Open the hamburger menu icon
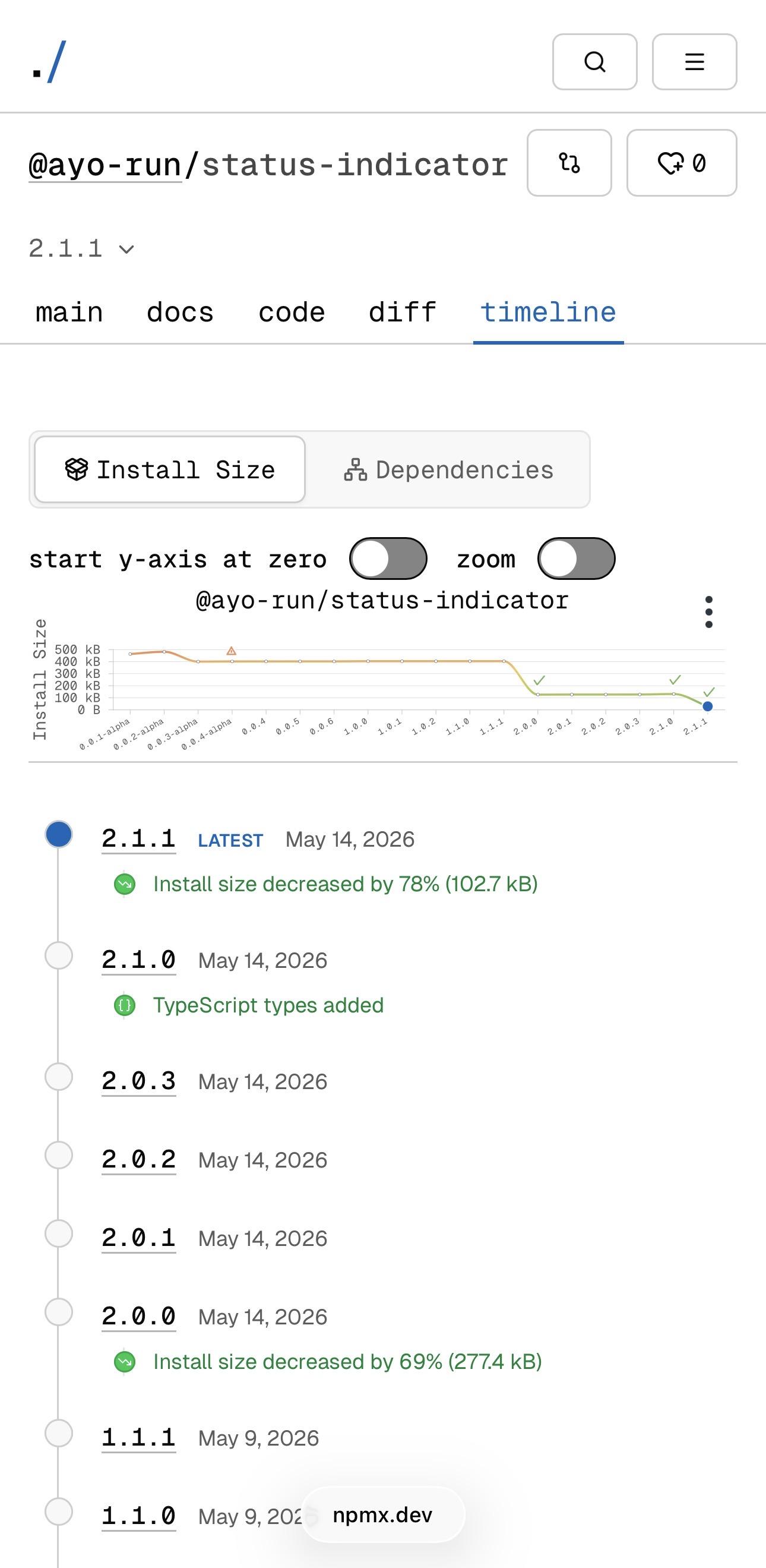Screen dimensions: 766x1568 pos(694,61)
